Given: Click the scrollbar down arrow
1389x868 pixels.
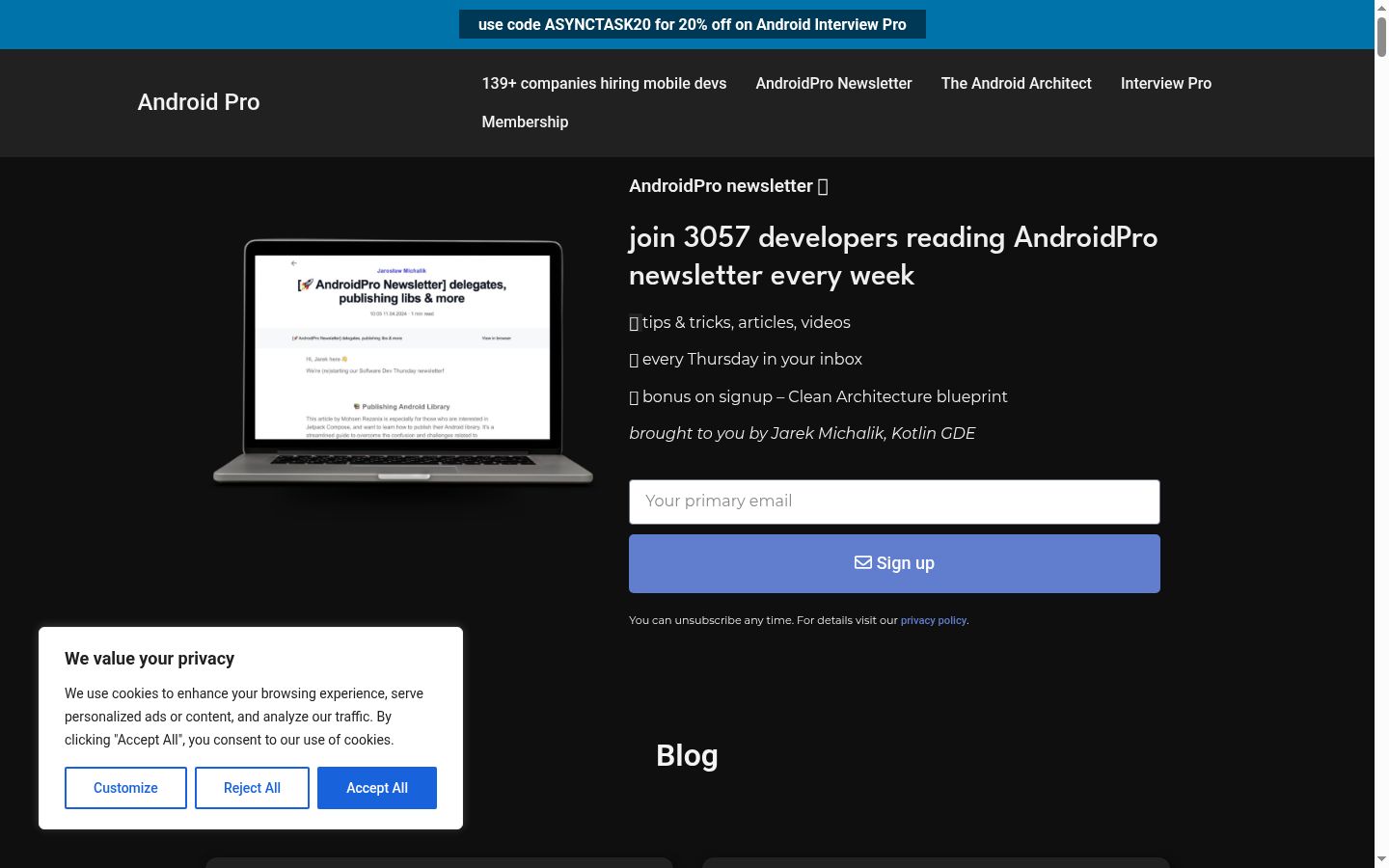Looking at the screenshot, I should (x=1381, y=859).
